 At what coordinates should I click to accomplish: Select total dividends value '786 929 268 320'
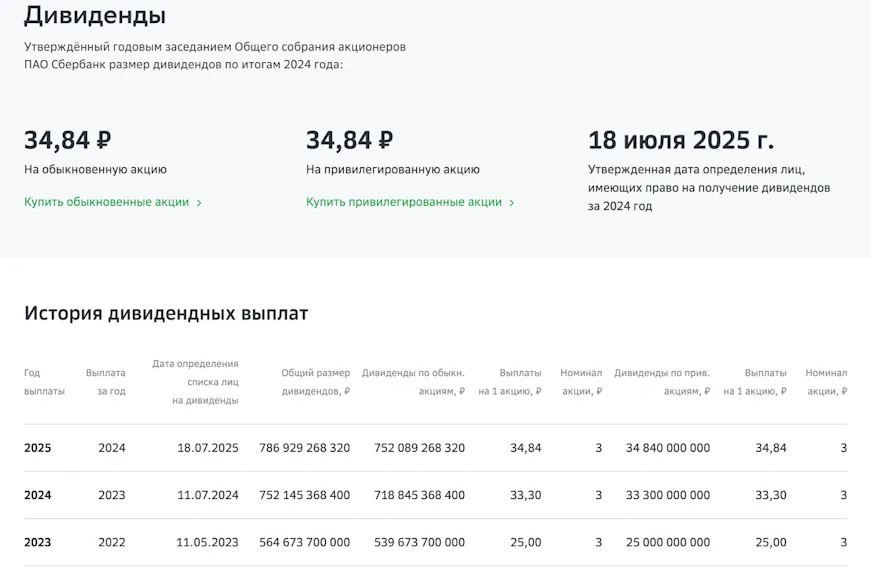click(305, 448)
